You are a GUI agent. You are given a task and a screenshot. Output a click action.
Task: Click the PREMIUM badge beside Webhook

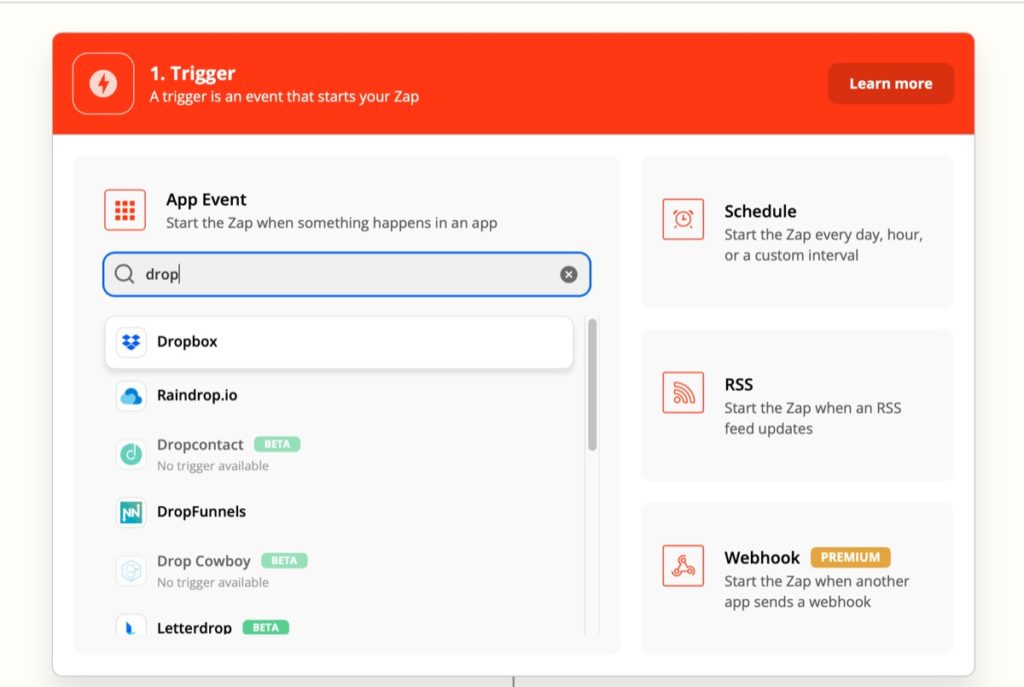850,557
